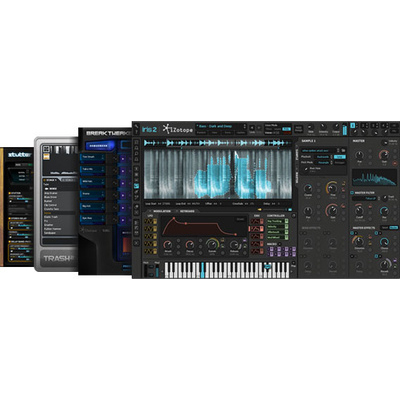Open the Master Filter type dropdown
The height and width of the screenshot is (400, 400).
click(366, 198)
